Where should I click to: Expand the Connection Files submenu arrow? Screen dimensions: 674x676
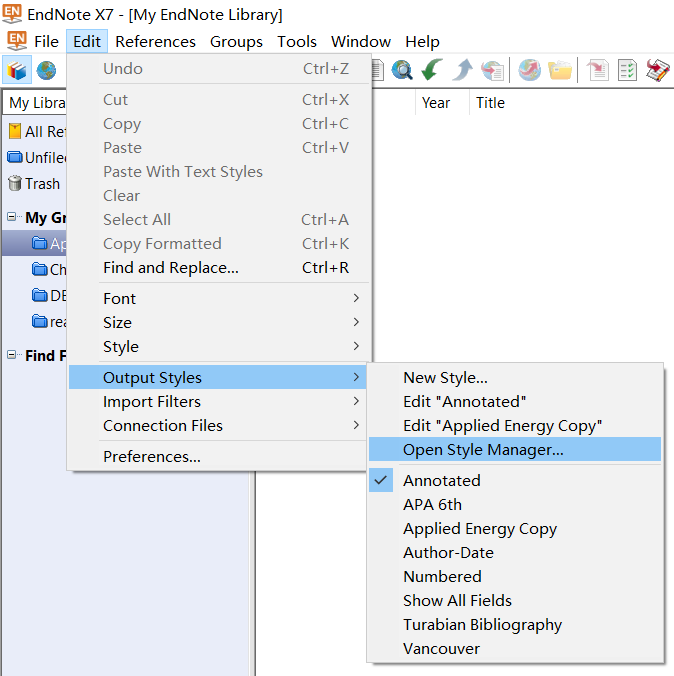click(x=356, y=425)
